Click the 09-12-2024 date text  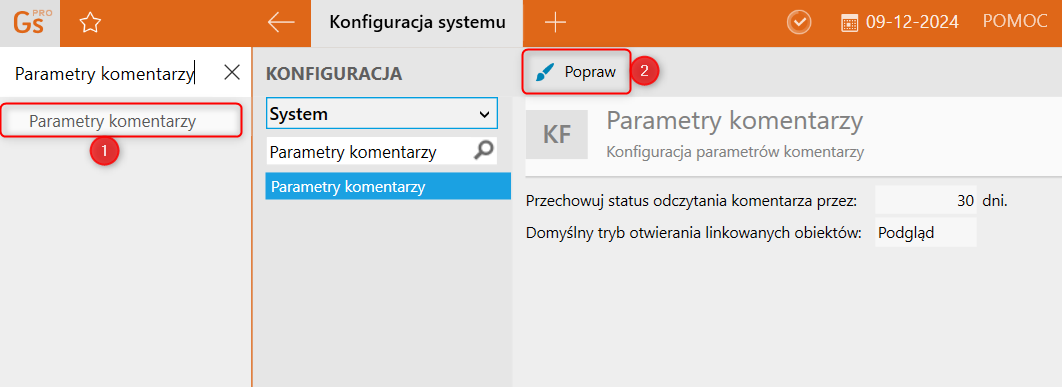point(912,22)
